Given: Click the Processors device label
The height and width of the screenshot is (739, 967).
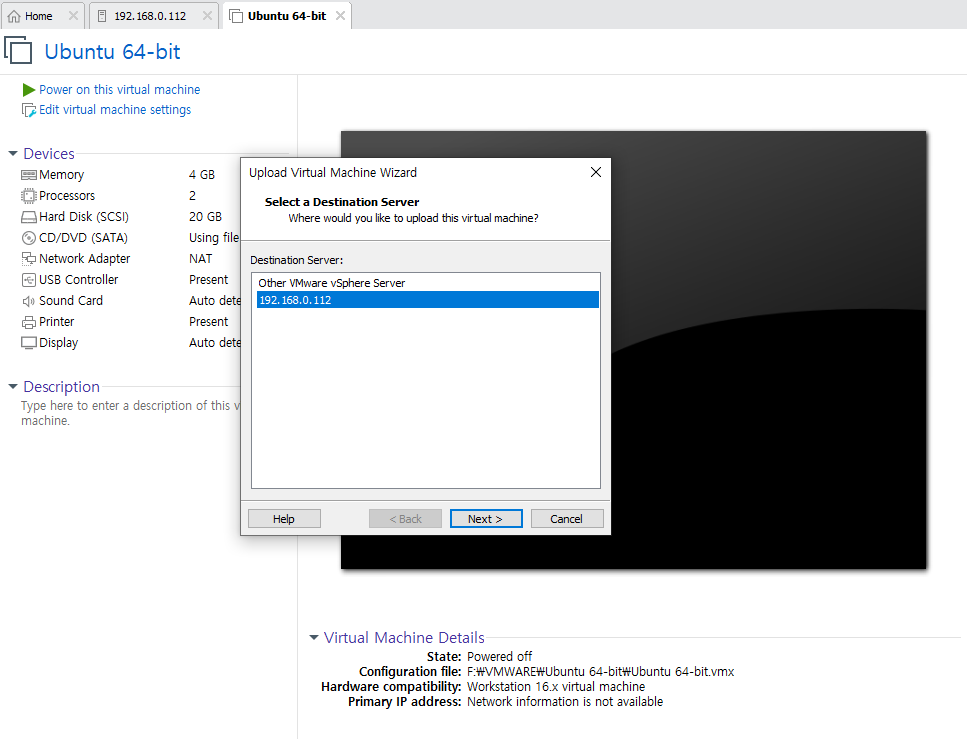Looking at the screenshot, I should [67, 196].
